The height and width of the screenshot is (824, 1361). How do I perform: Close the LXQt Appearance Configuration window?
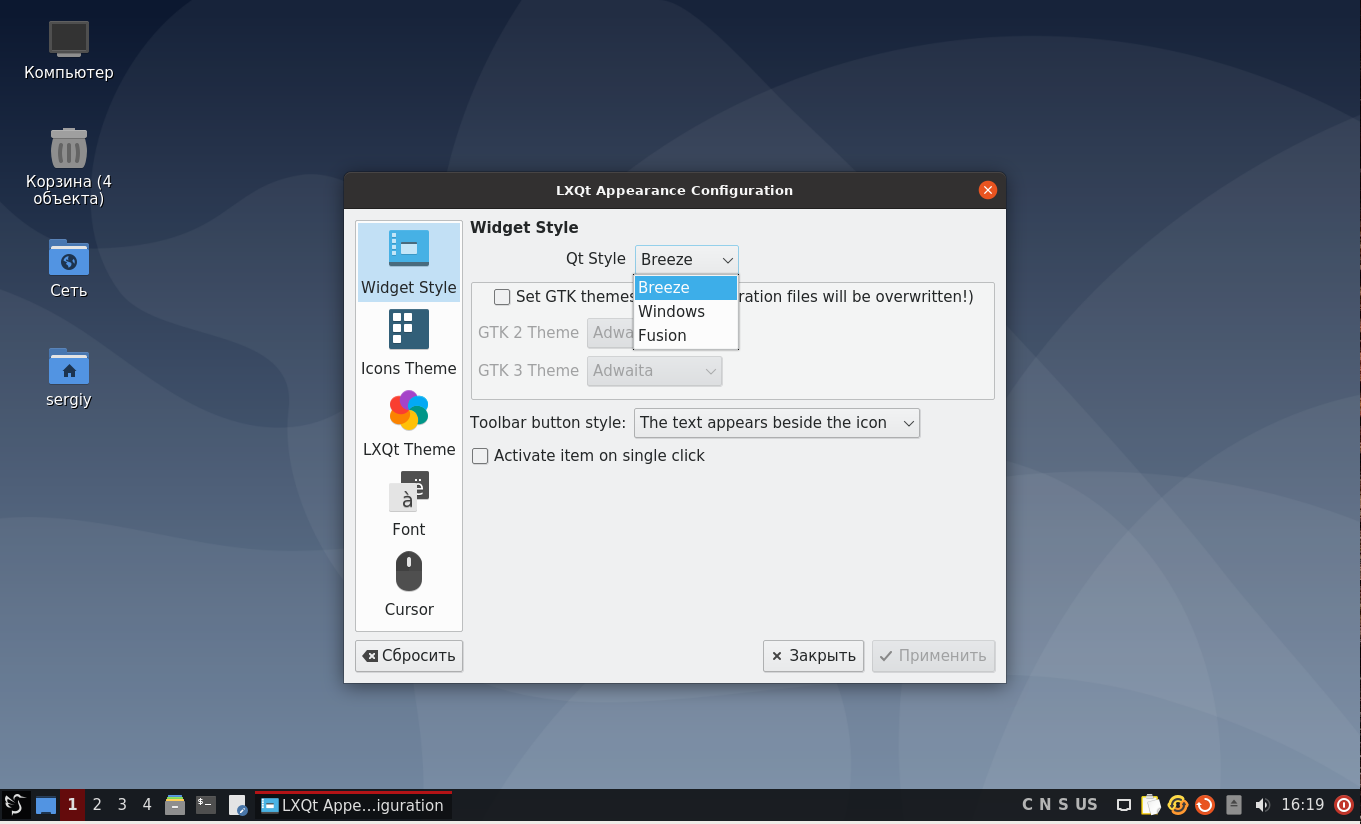coord(988,190)
